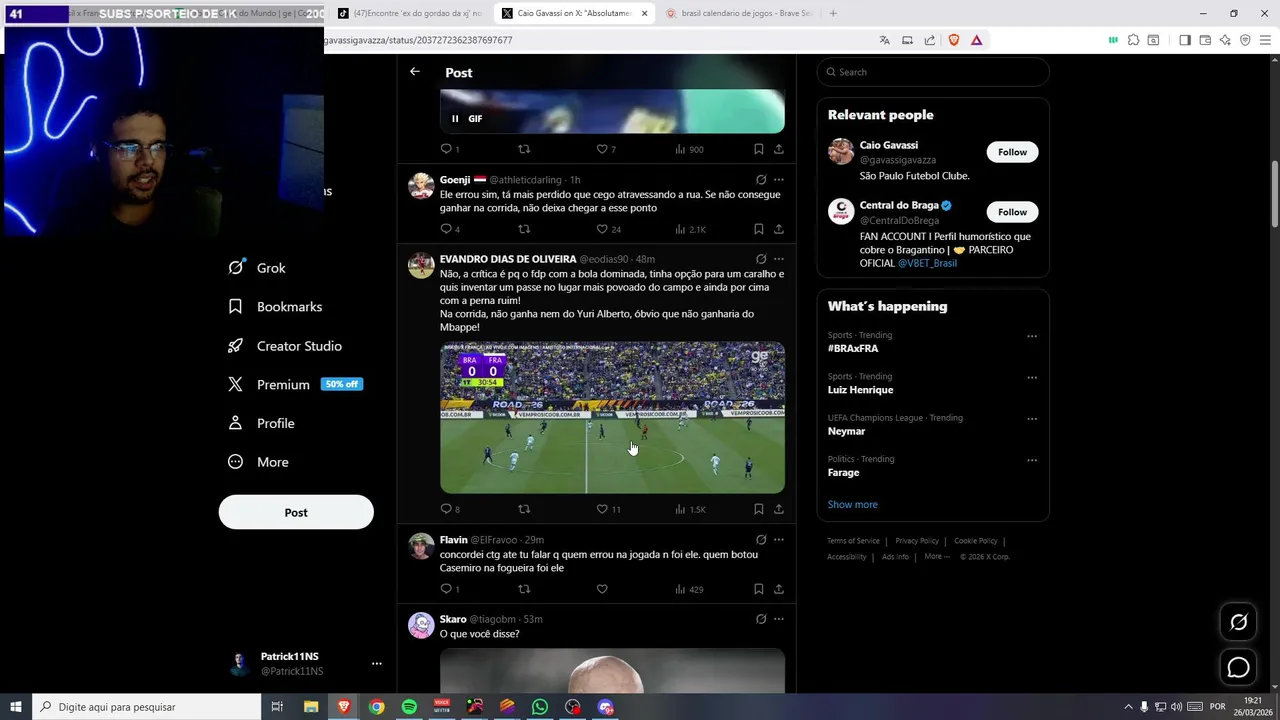Repost Flavin's reply
This screenshot has width=1280, height=720.
click(x=524, y=589)
